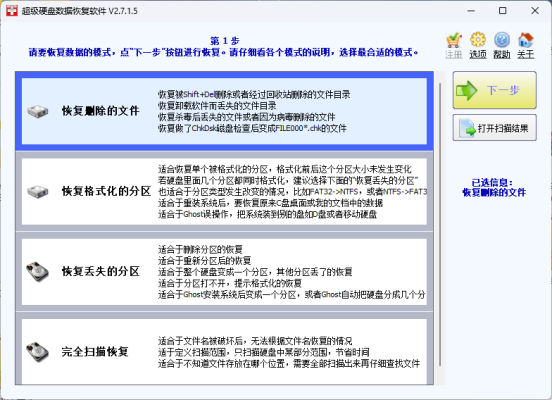Click line mentioning FAT32->NTFS
Image resolution: width=552 pixels, height=400 pixels.
tap(292, 192)
